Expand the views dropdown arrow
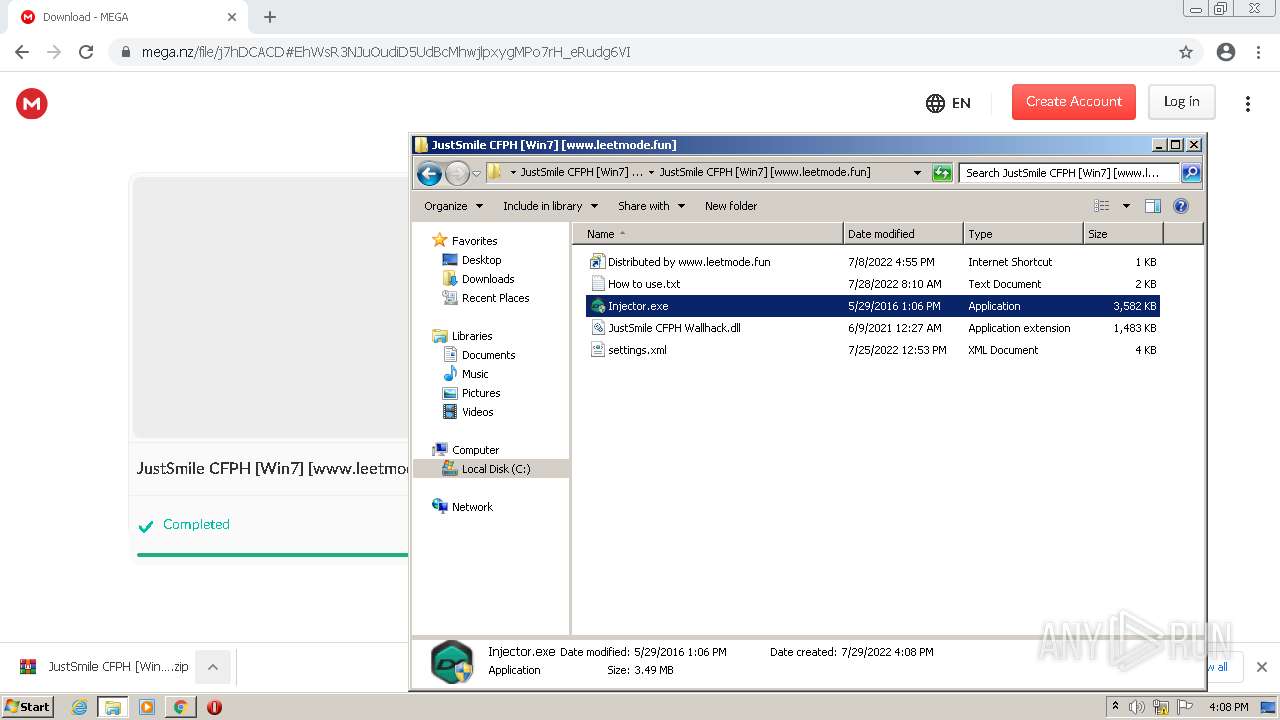 pyautogui.click(x=1125, y=206)
